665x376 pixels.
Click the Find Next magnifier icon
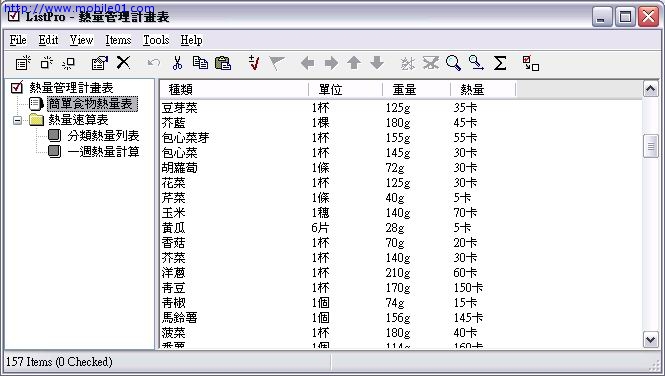tap(476, 63)
